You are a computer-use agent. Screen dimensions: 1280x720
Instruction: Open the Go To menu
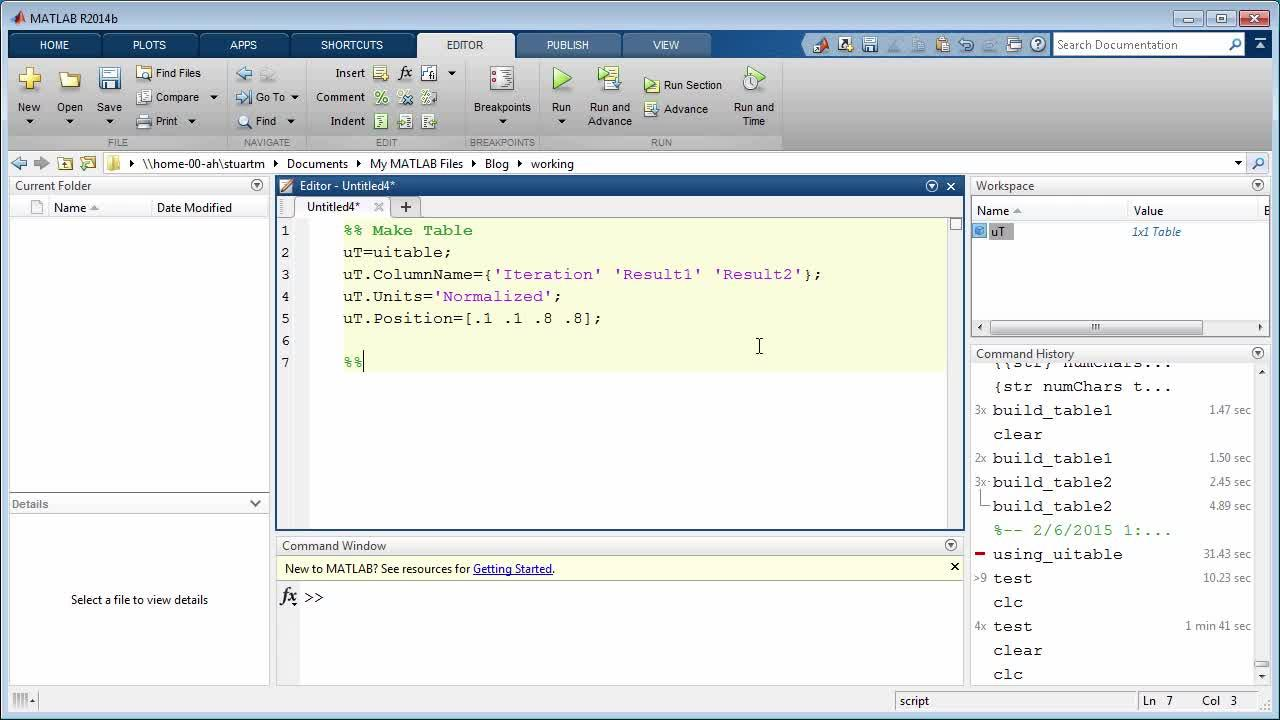click(267, 97)
